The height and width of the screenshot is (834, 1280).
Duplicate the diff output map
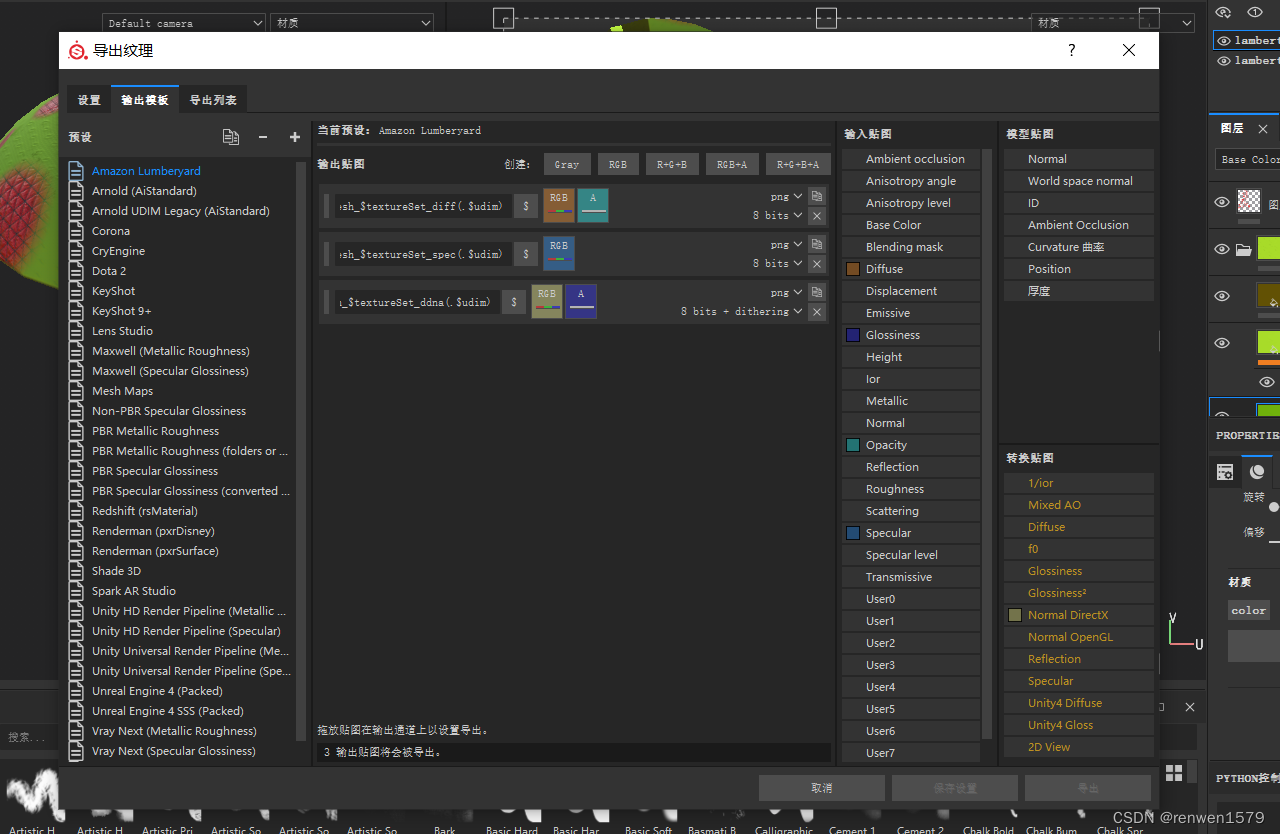click(817, 196)
